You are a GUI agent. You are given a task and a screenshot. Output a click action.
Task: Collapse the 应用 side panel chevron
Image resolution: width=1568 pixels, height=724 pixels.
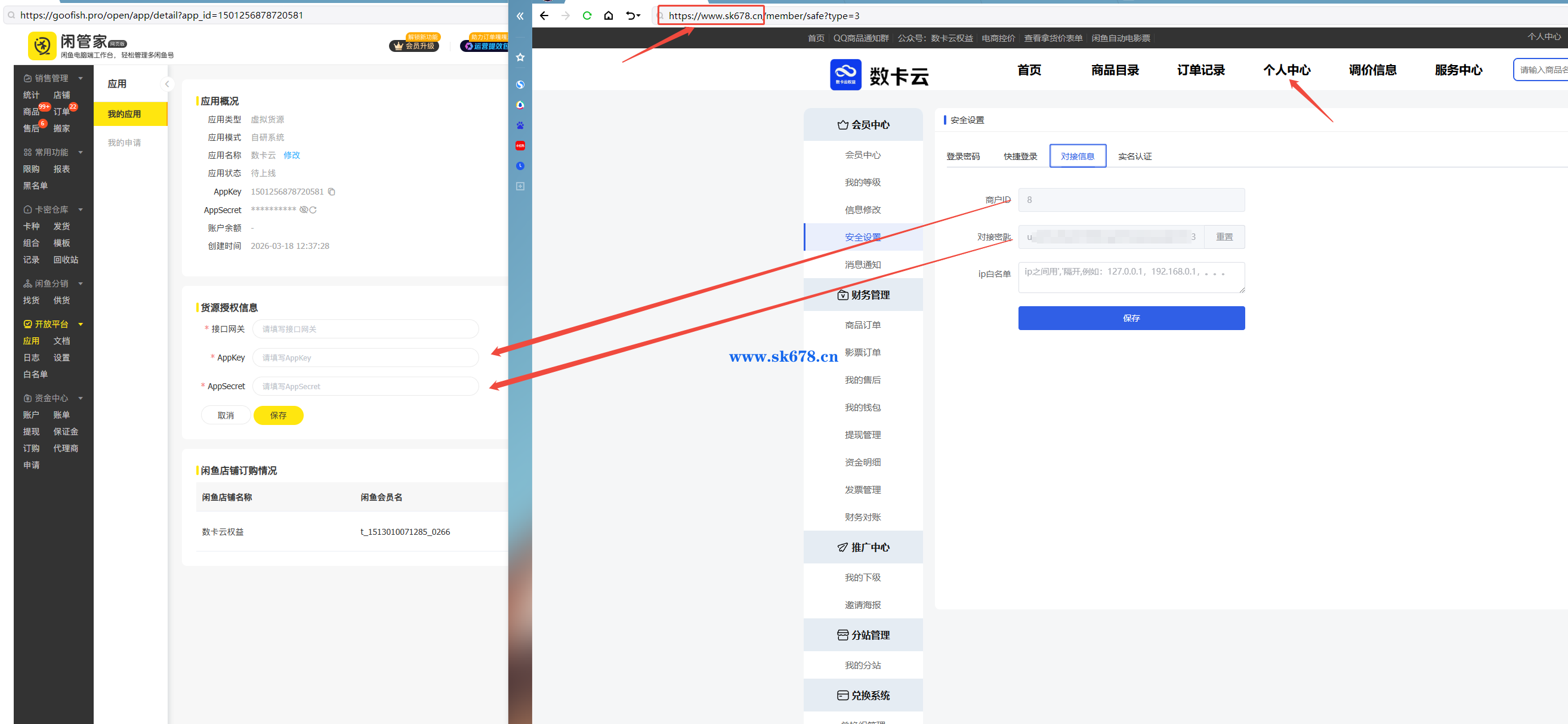(167, 84)
